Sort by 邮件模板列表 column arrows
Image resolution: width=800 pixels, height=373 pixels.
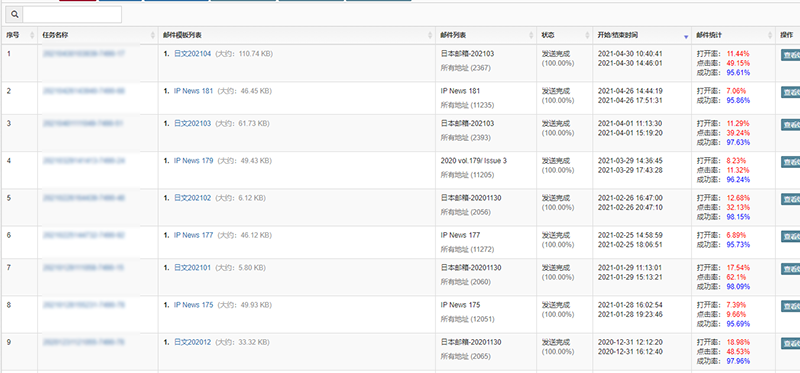pos(430,36)
